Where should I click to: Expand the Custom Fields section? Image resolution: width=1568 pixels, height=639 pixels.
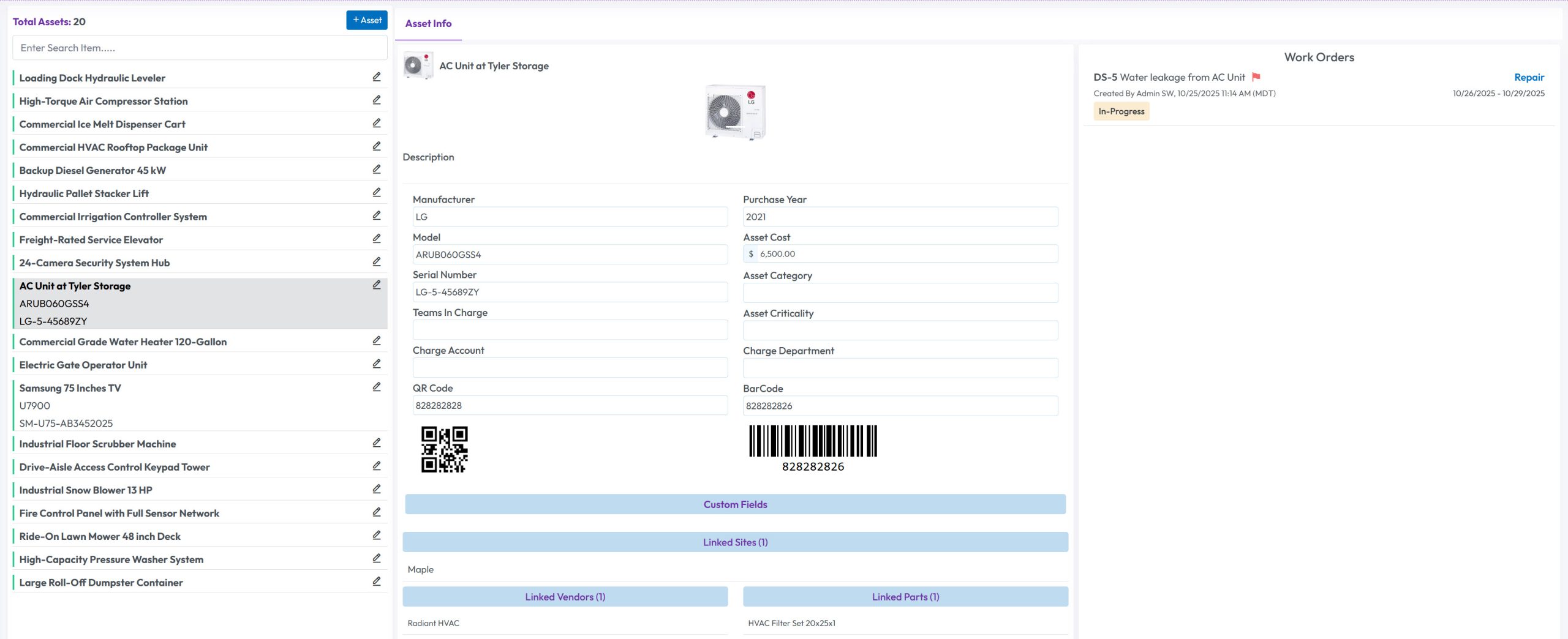coord(734,504)
